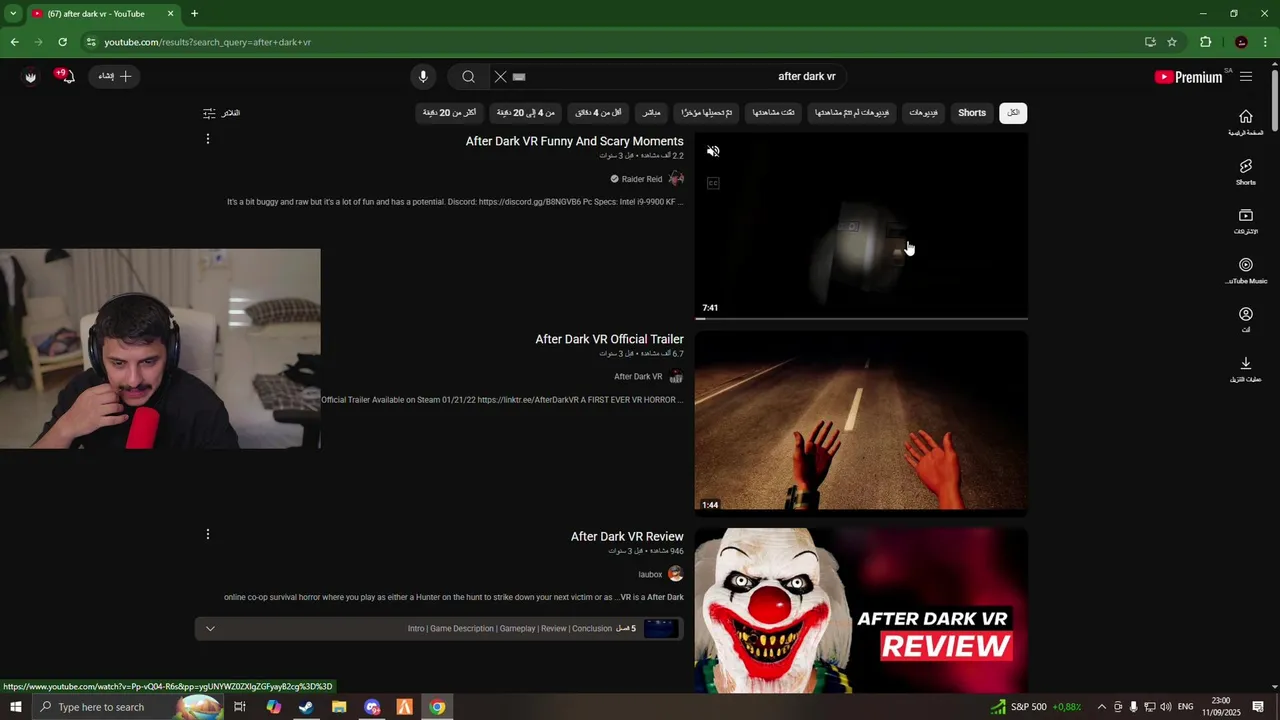The height and width of the screenshot is (720, 1280).
Task: Open the account avatar at top left
Action: click(x=30, y=77)
